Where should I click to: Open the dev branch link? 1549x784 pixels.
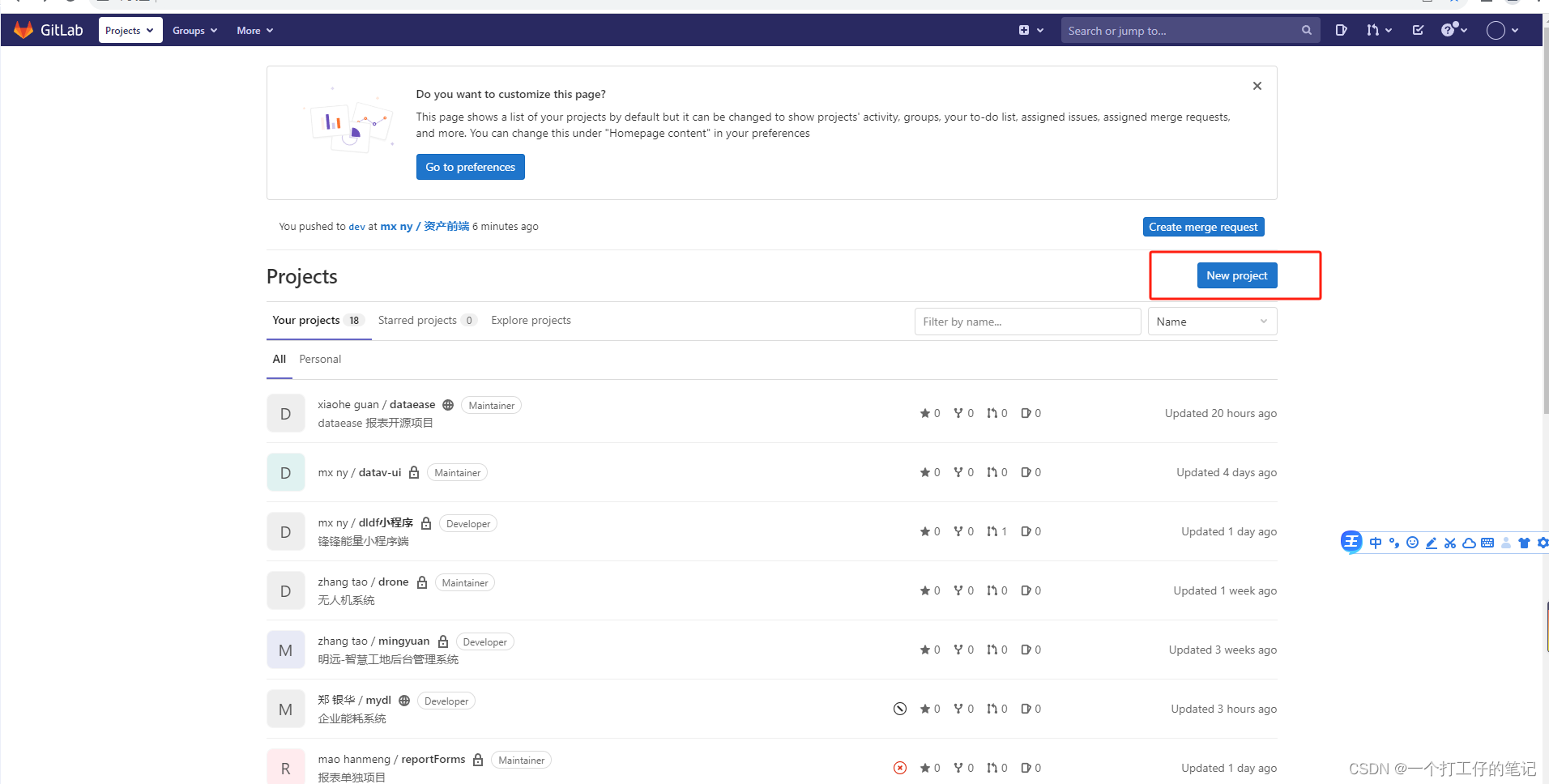[x=356, y=227]
